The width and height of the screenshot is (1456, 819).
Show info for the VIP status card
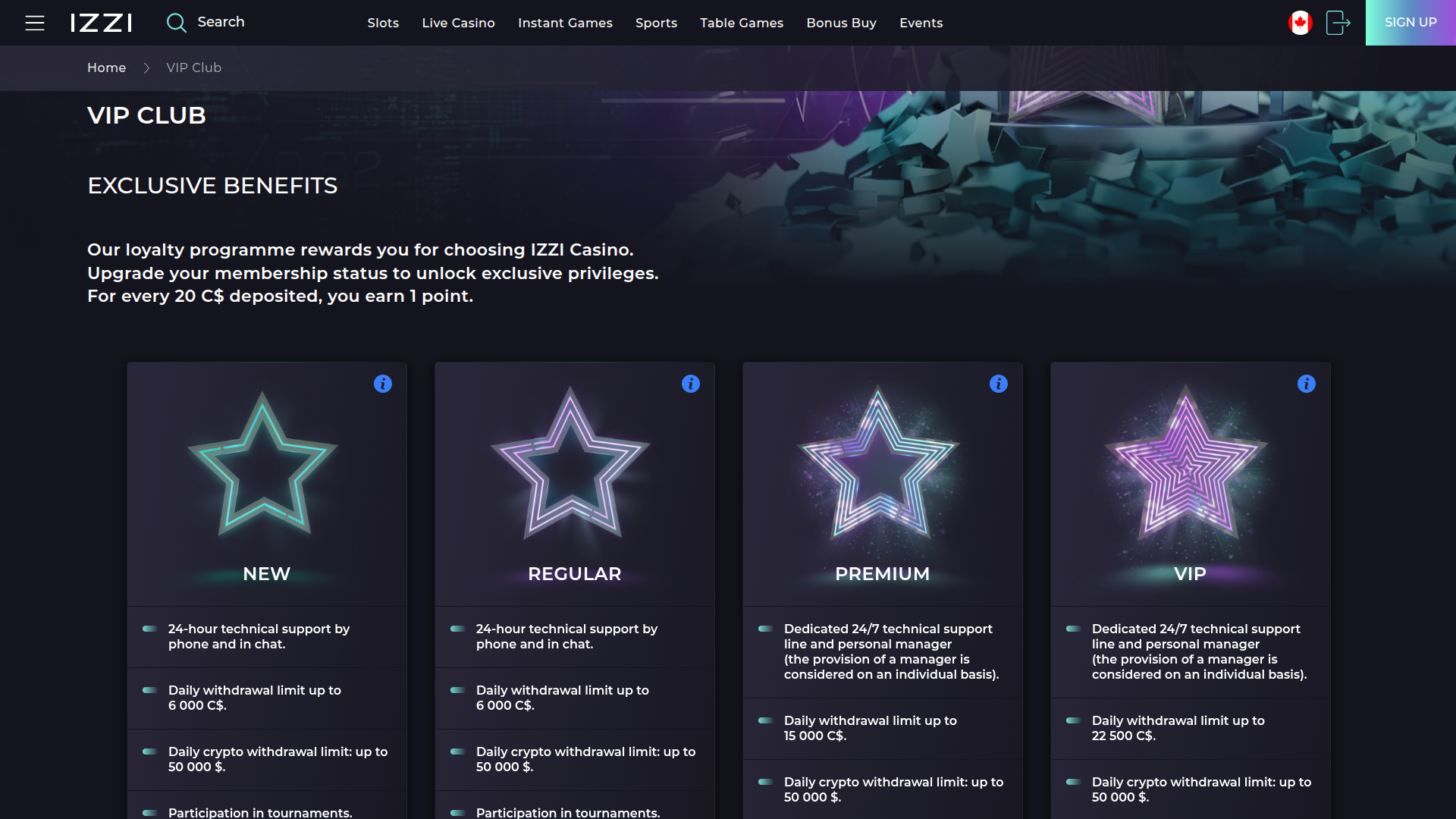[x=1307, y=384]
